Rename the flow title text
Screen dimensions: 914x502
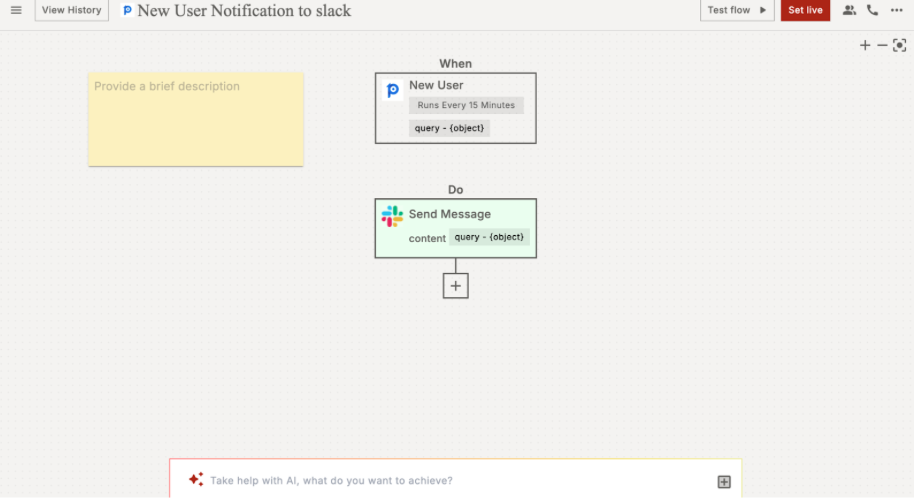(x=244, y=11)
